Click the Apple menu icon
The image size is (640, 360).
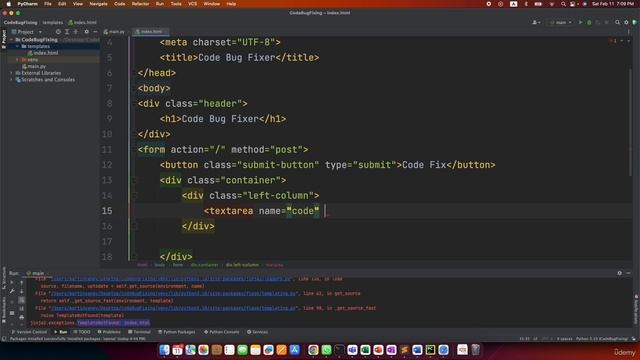tap(8, 4)
